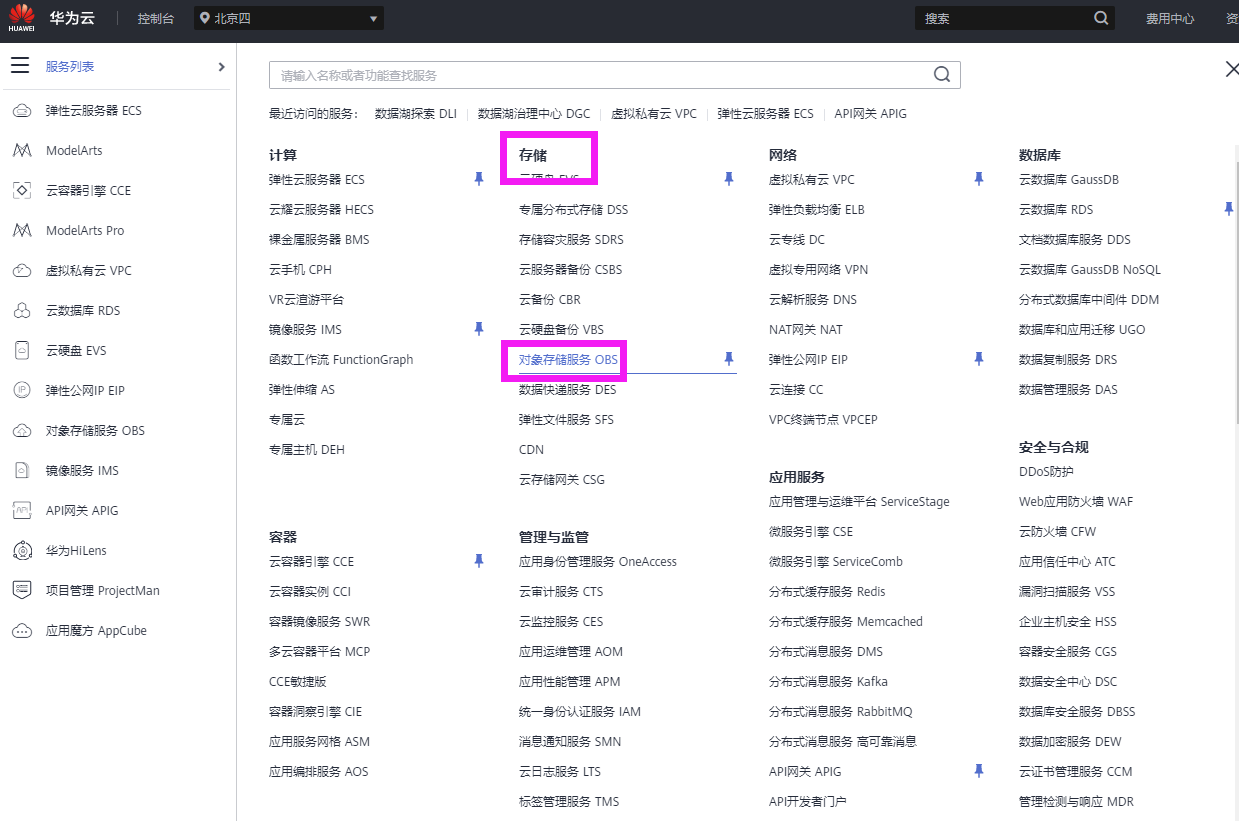Image resolution: width=1239 pixels, height=821 pixels.
Task: Open 云备份 CBR link
Action: coord(550,300)
